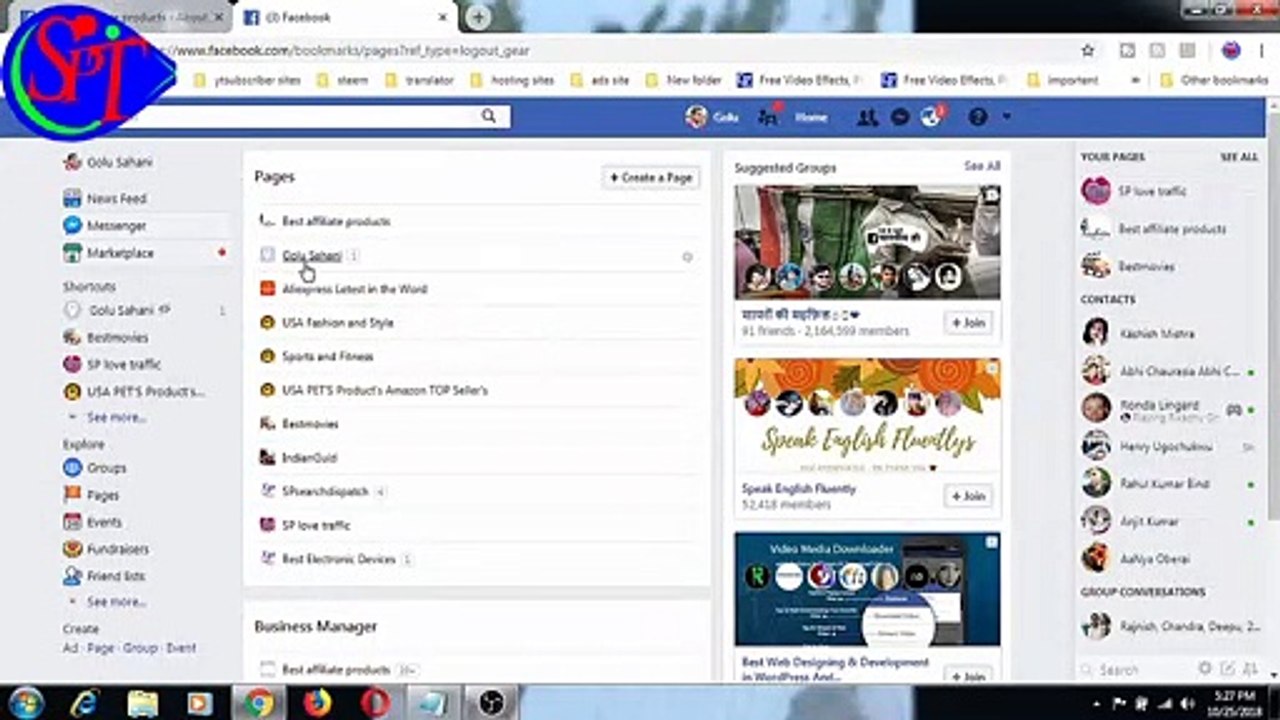This screenshot has height=720, width=1280.
Task: Expand See more under Shortcuts
Action: point(115,417)
